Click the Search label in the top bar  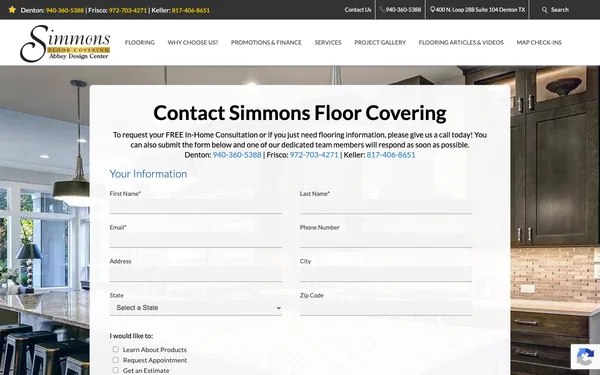tap(560, 10)
